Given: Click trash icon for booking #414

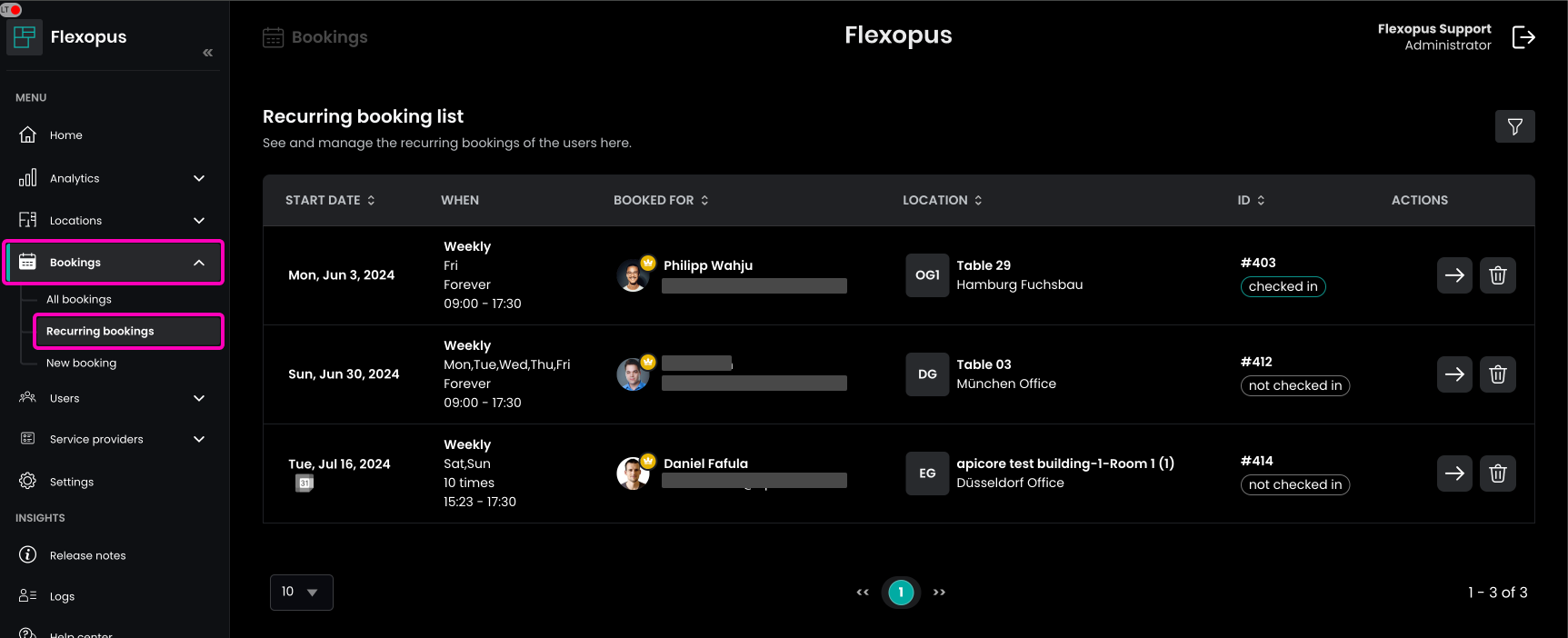Looking at the screenshot, I should point(1497,474).
